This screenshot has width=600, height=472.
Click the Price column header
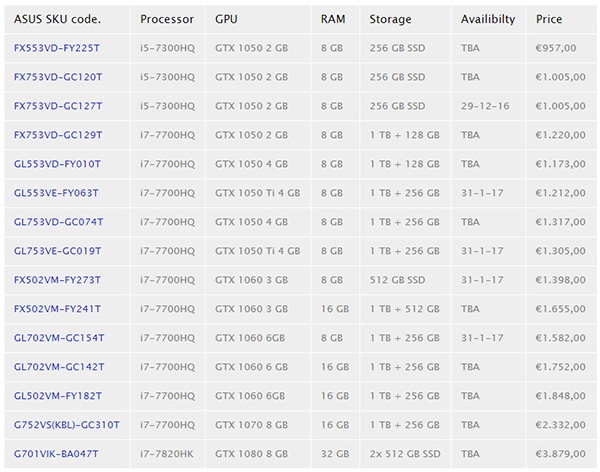click(x=549, y=19)
